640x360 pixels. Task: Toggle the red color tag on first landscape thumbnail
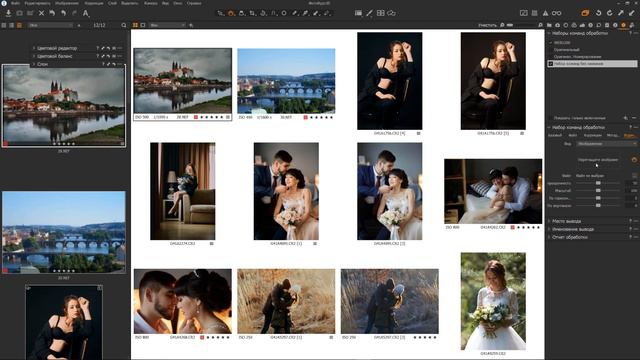click(196, 117)
